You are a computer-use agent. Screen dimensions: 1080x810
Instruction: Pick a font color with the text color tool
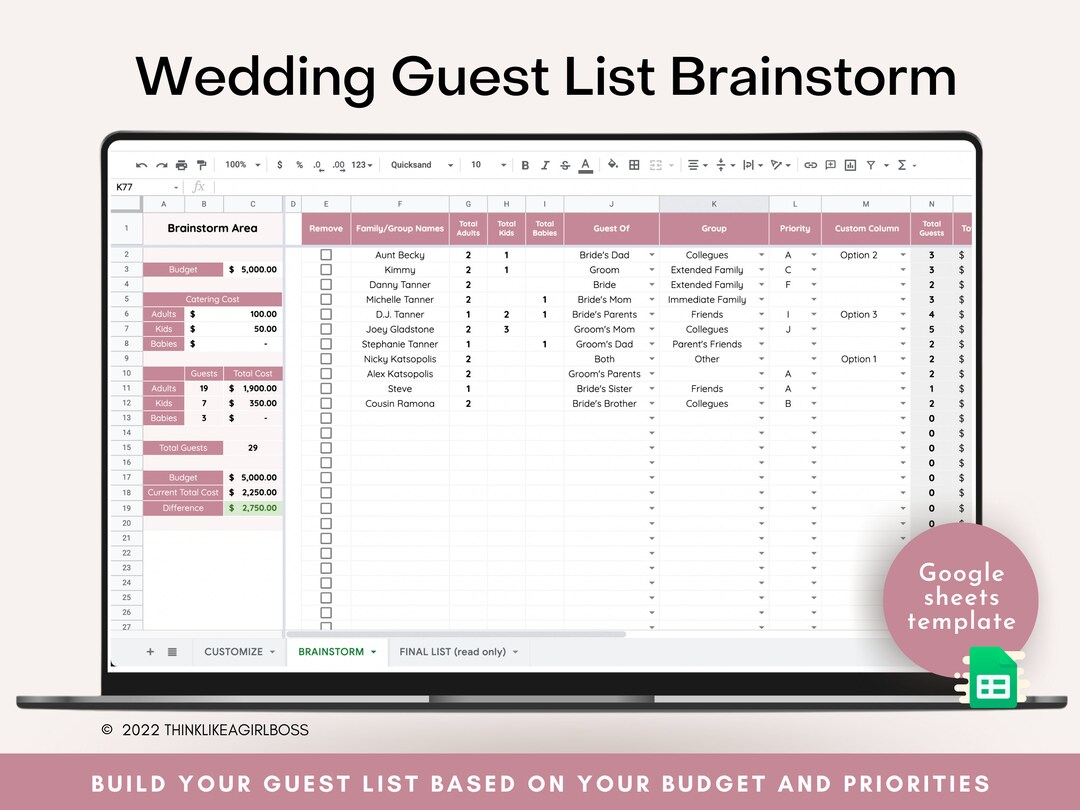(x=585, y=165)
